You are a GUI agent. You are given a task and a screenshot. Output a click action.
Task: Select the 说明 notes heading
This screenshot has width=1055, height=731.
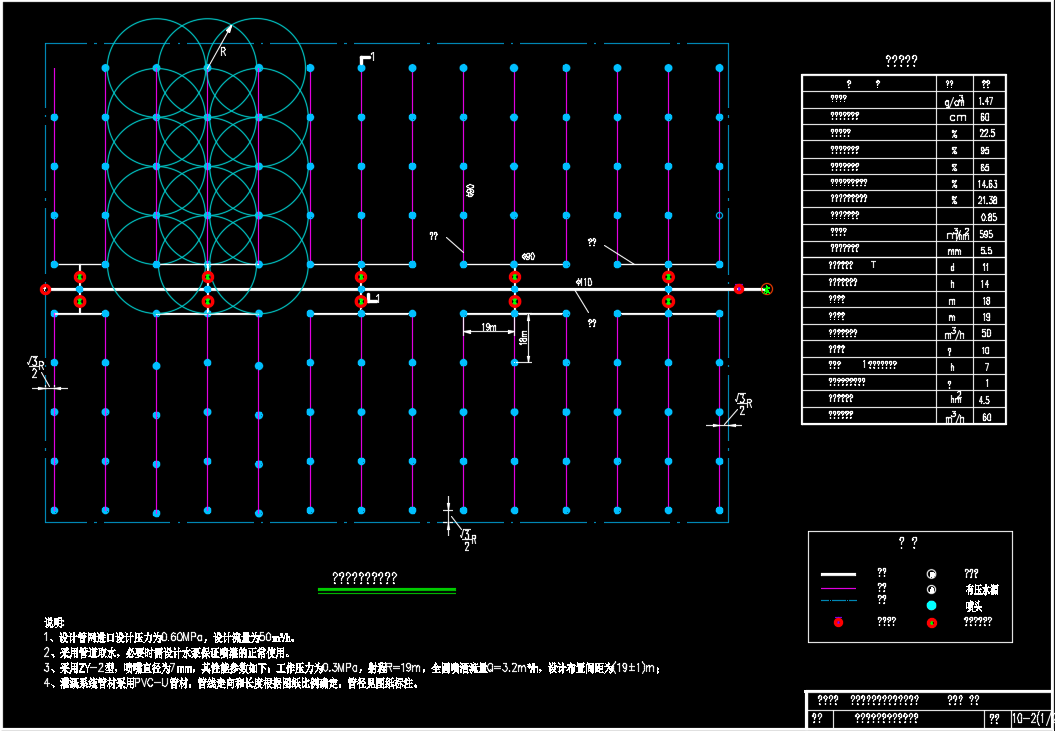54,621
